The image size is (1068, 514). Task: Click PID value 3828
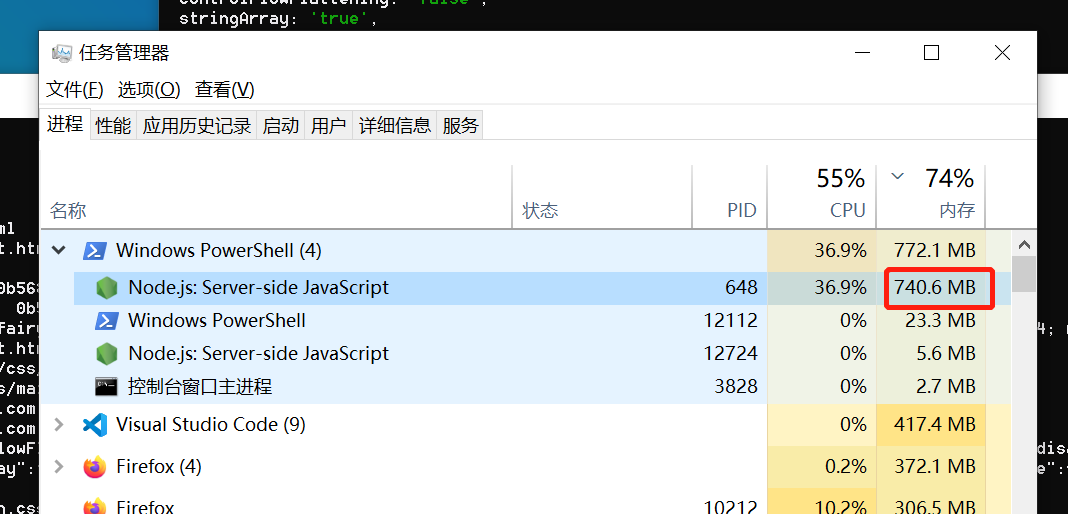[x=736, y=387]
